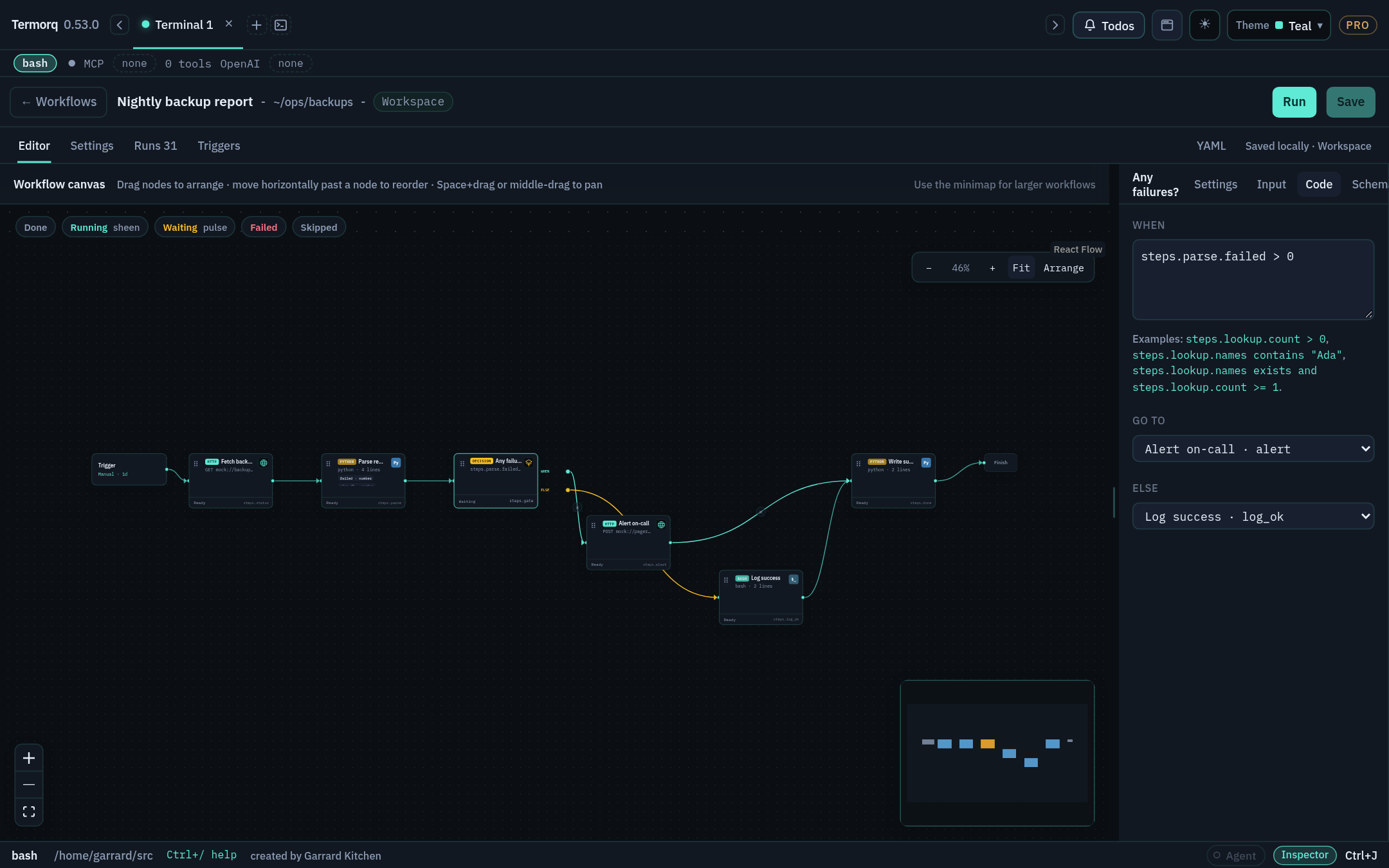Open the Theme Teal dropdown

tap(1278, 25)
